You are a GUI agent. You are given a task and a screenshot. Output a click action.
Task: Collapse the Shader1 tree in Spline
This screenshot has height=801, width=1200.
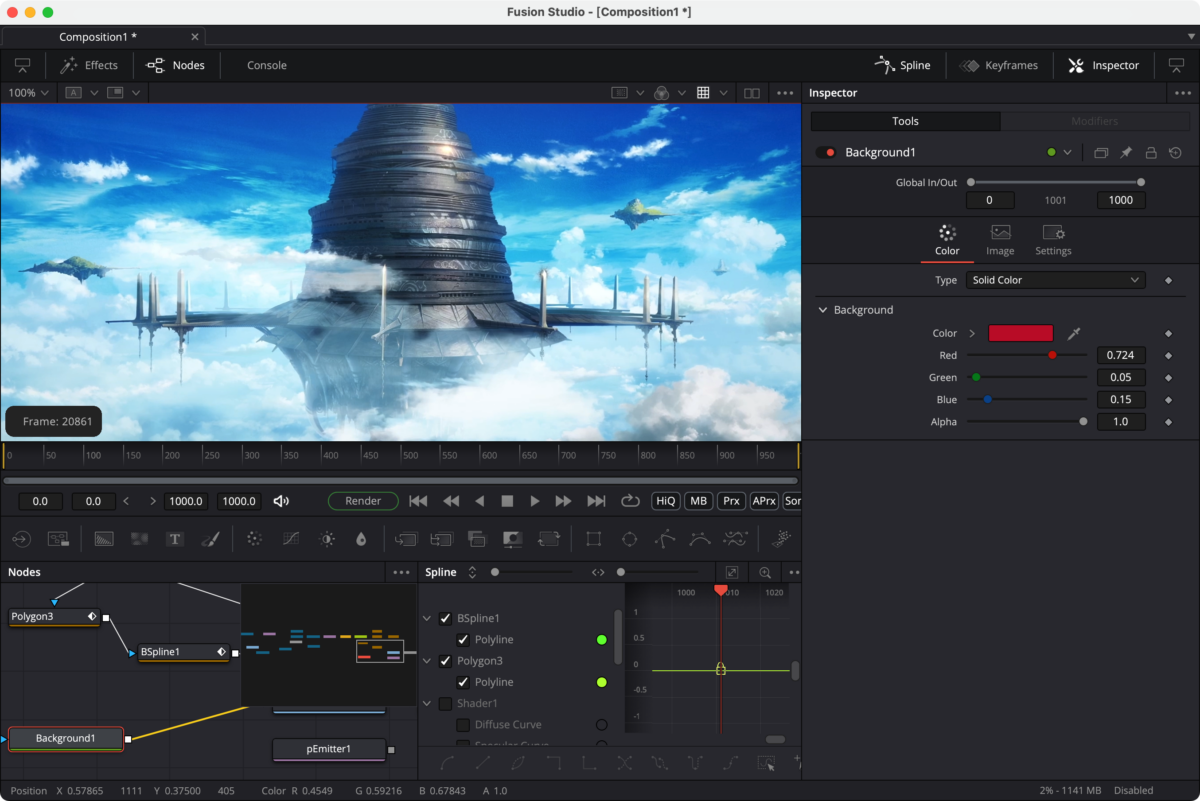(x=428, y=703)
